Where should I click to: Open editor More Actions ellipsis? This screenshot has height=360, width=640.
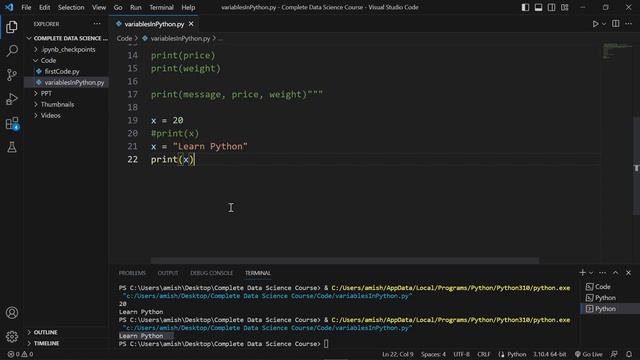pyautogui.click(x=629, y=24)
